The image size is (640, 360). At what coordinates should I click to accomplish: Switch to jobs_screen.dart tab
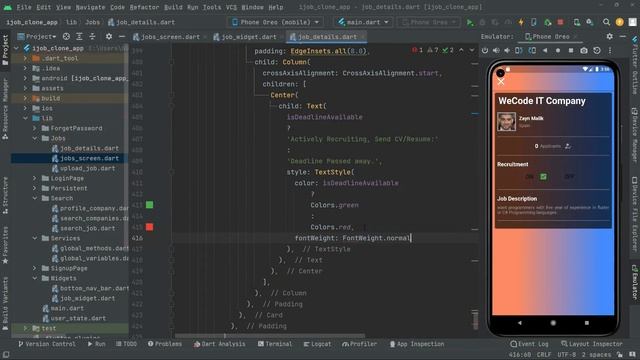(169, 37)
